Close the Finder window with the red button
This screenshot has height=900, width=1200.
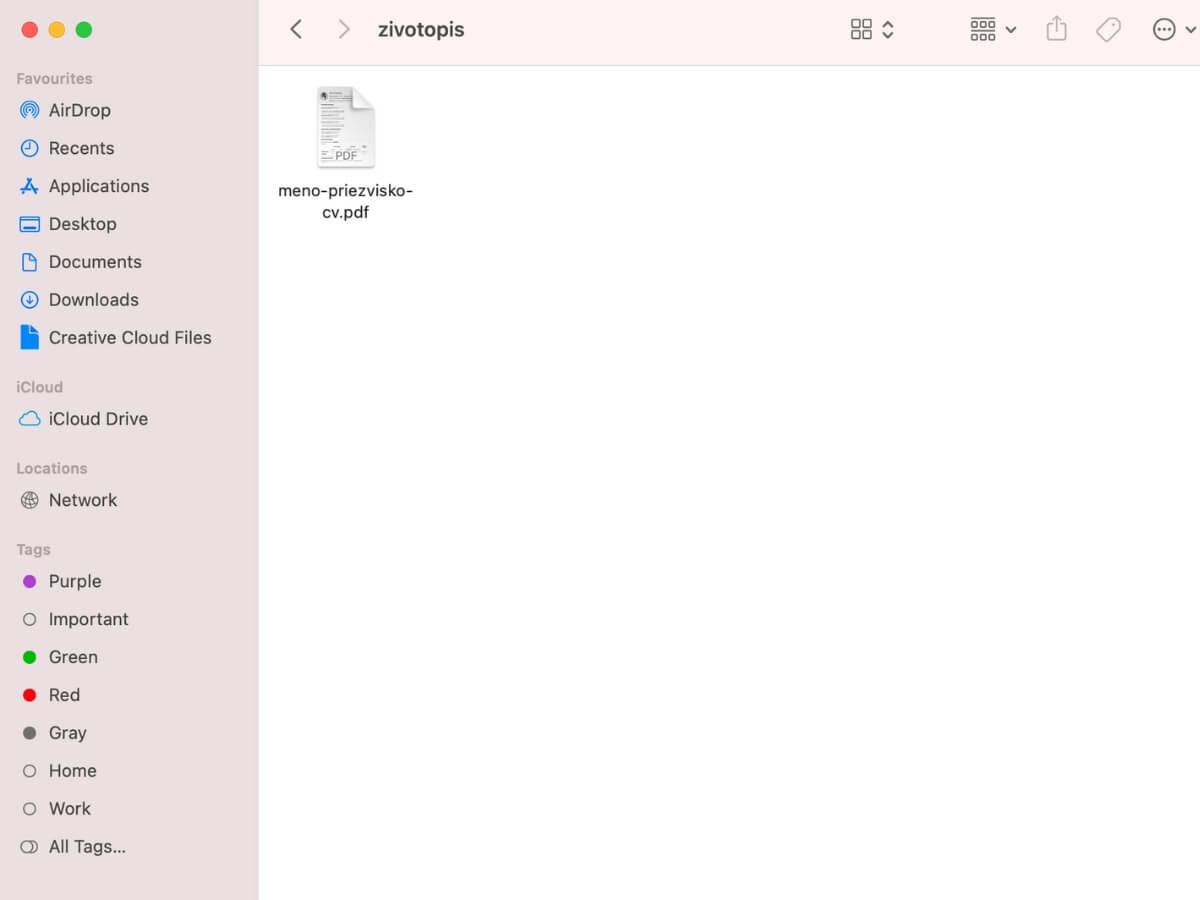pyautogui.click(x=29, y=30)
